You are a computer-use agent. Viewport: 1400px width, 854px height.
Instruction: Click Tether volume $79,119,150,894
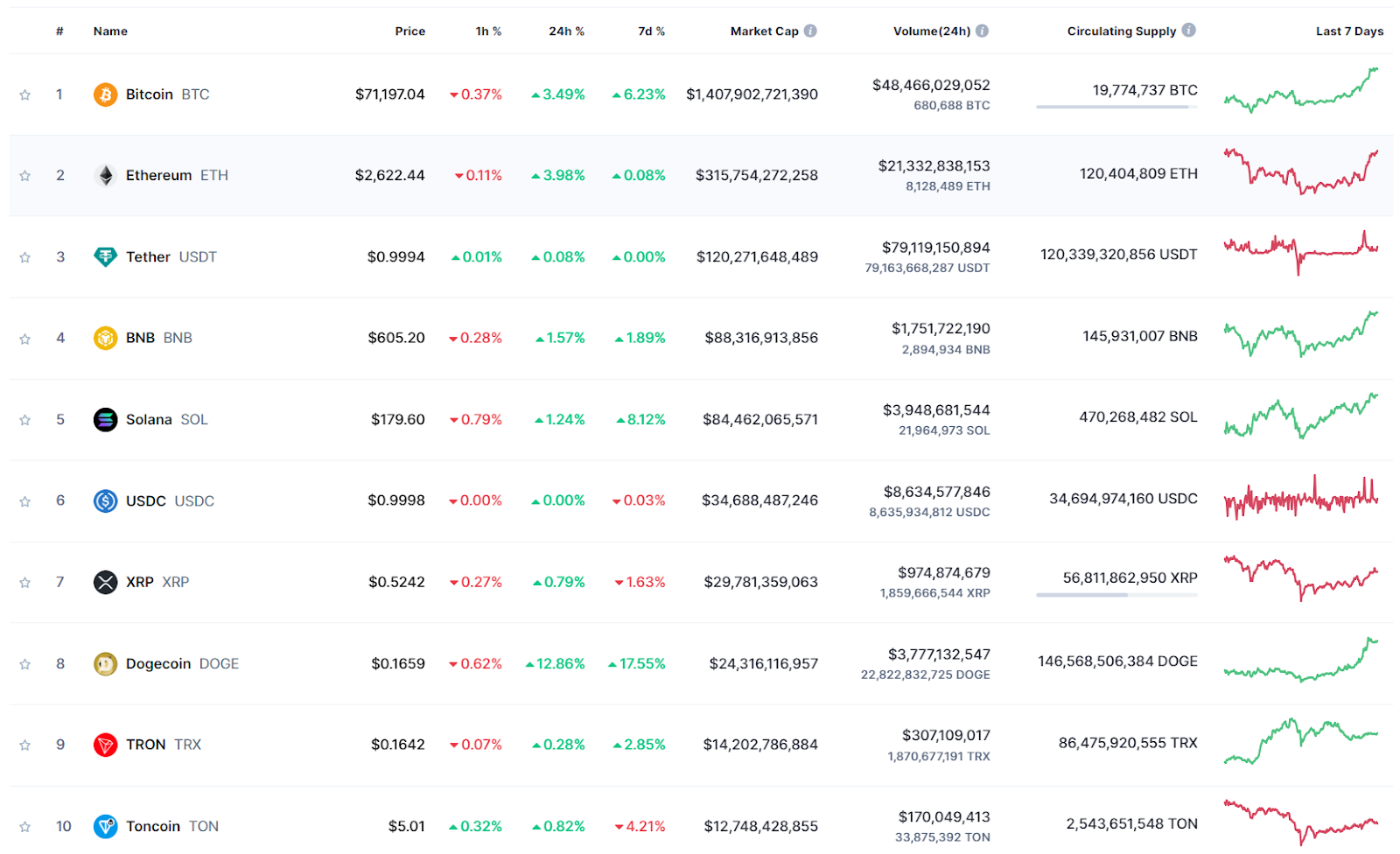click(936, 248)
